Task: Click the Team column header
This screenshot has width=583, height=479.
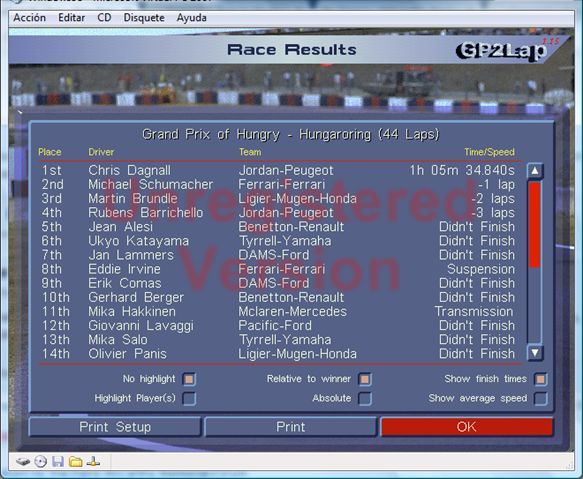Action: [250, 152]
